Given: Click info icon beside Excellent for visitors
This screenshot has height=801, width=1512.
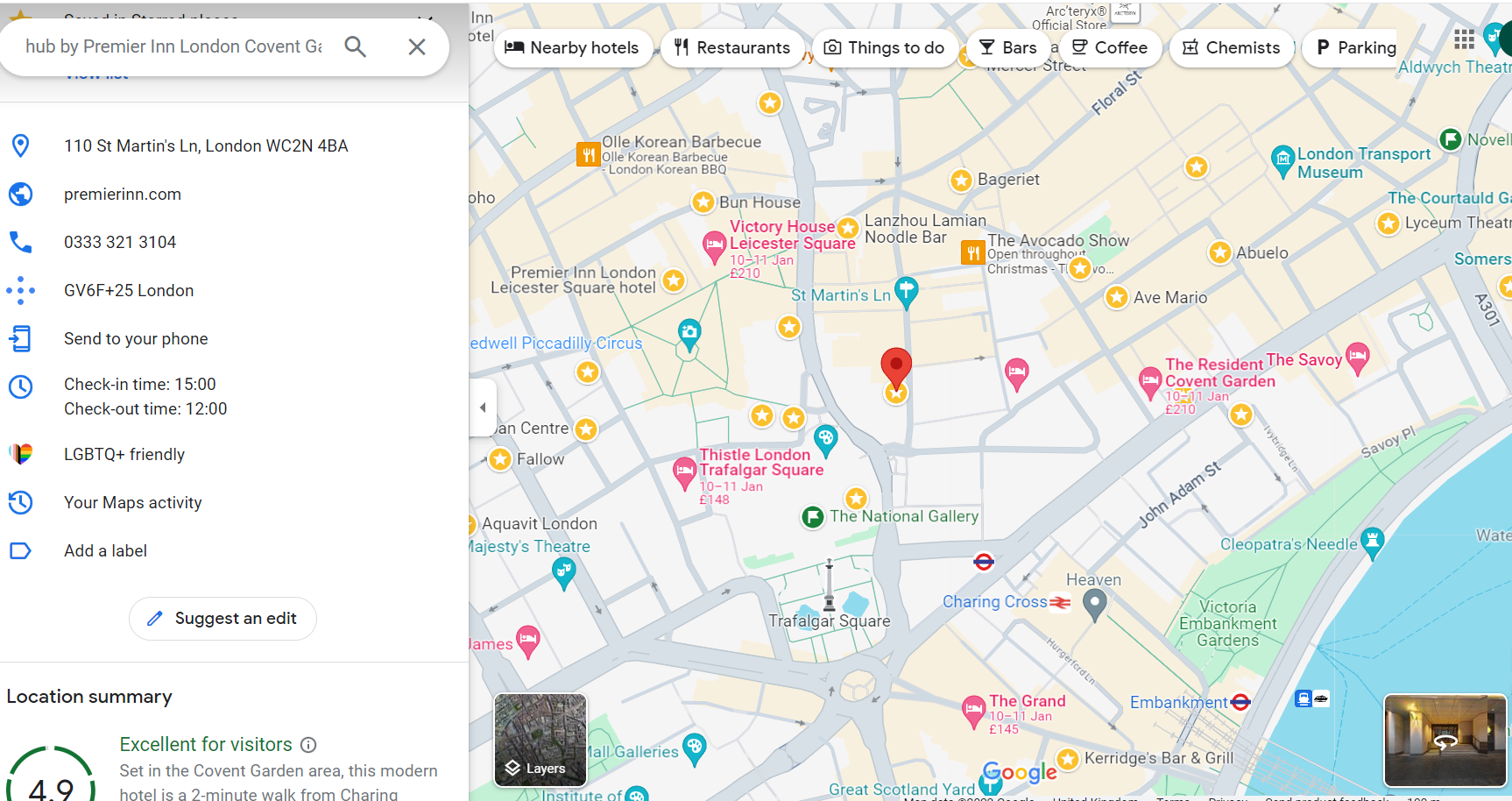Looking at the screenshot, I should pyautogui.click(x=308, y=745).
